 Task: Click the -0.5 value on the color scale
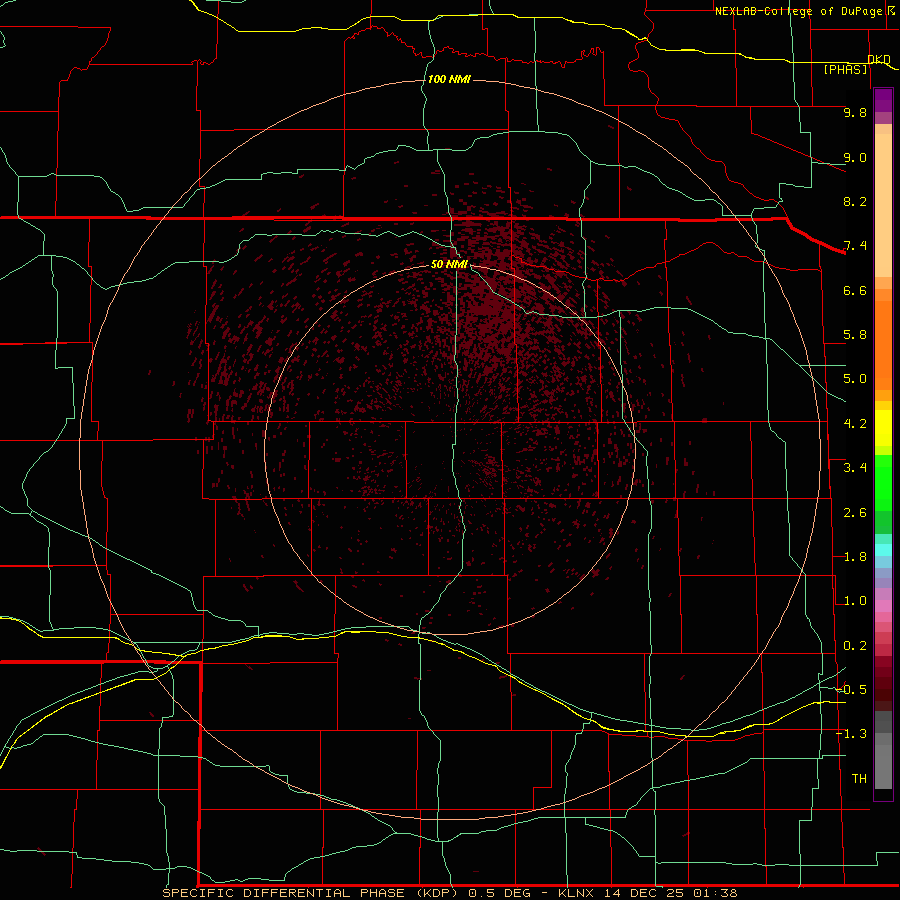pyautogui.click(x=851, y=689)
